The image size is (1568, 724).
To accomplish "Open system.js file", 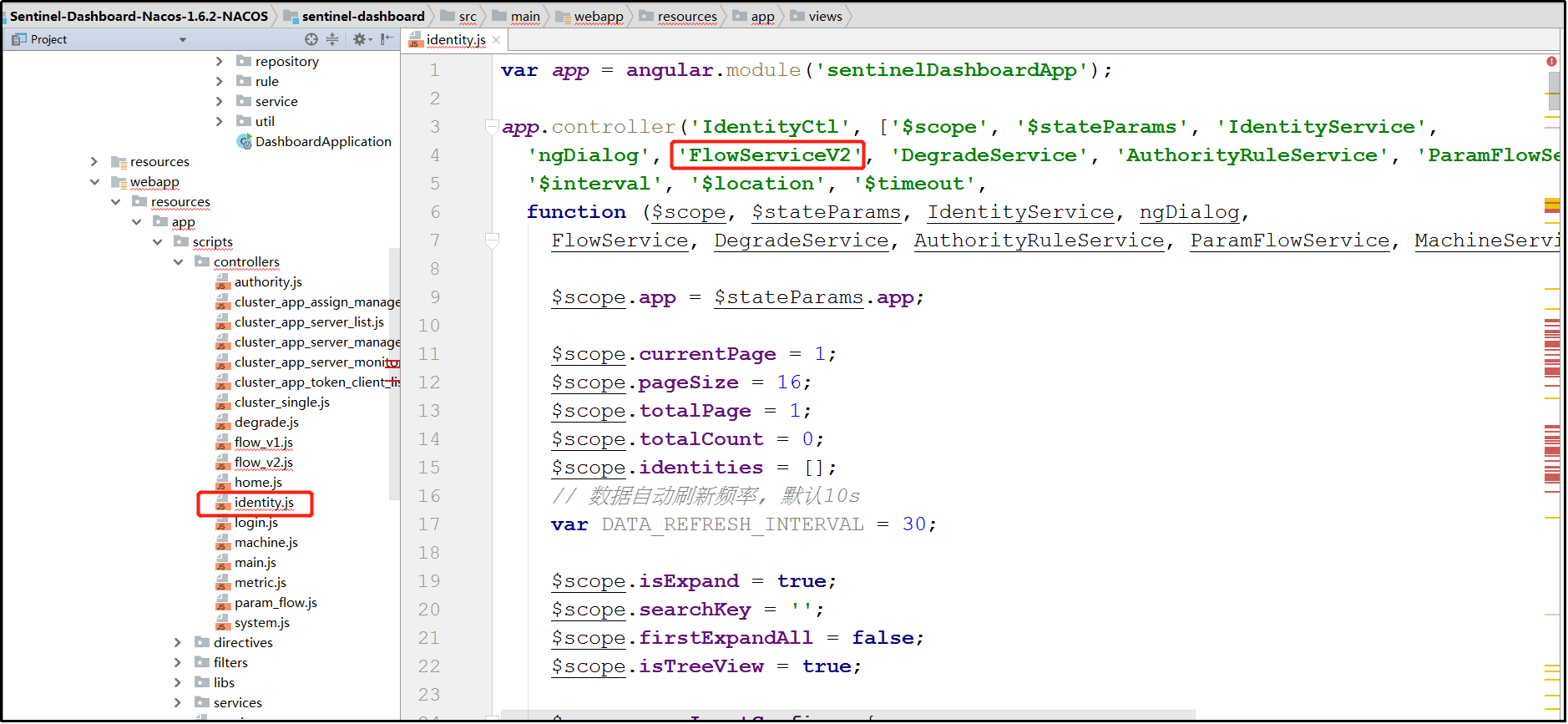I will click(253, 622).
